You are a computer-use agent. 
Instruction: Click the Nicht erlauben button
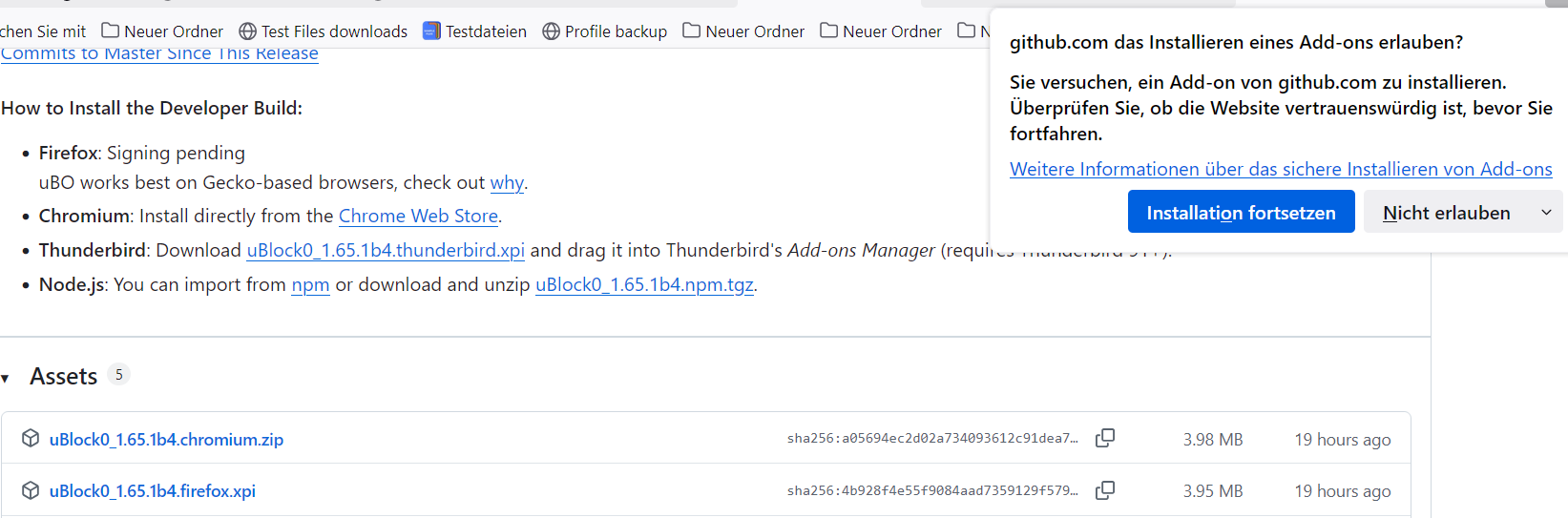tap(1446, 213)
